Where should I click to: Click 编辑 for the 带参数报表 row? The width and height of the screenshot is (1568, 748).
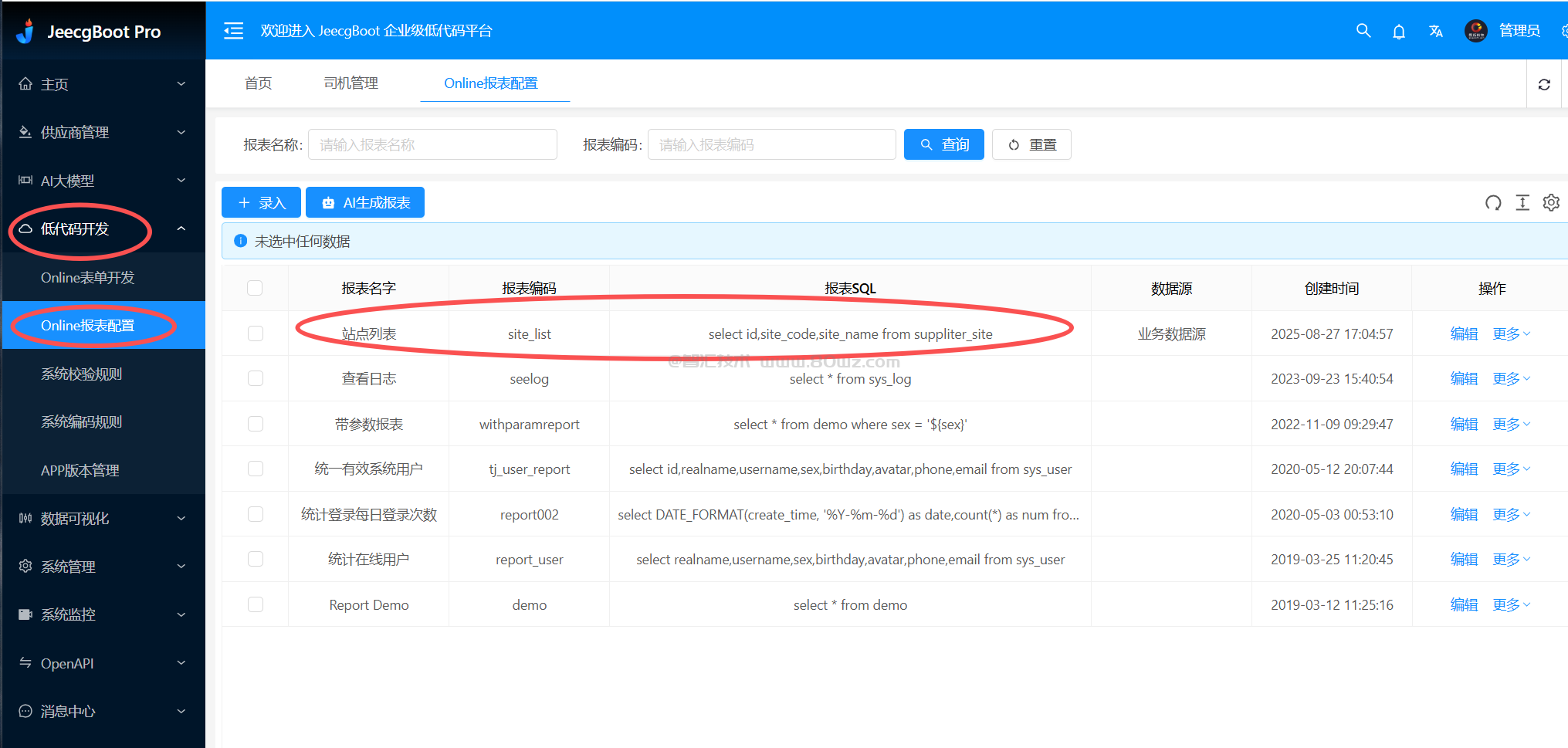1464,424
